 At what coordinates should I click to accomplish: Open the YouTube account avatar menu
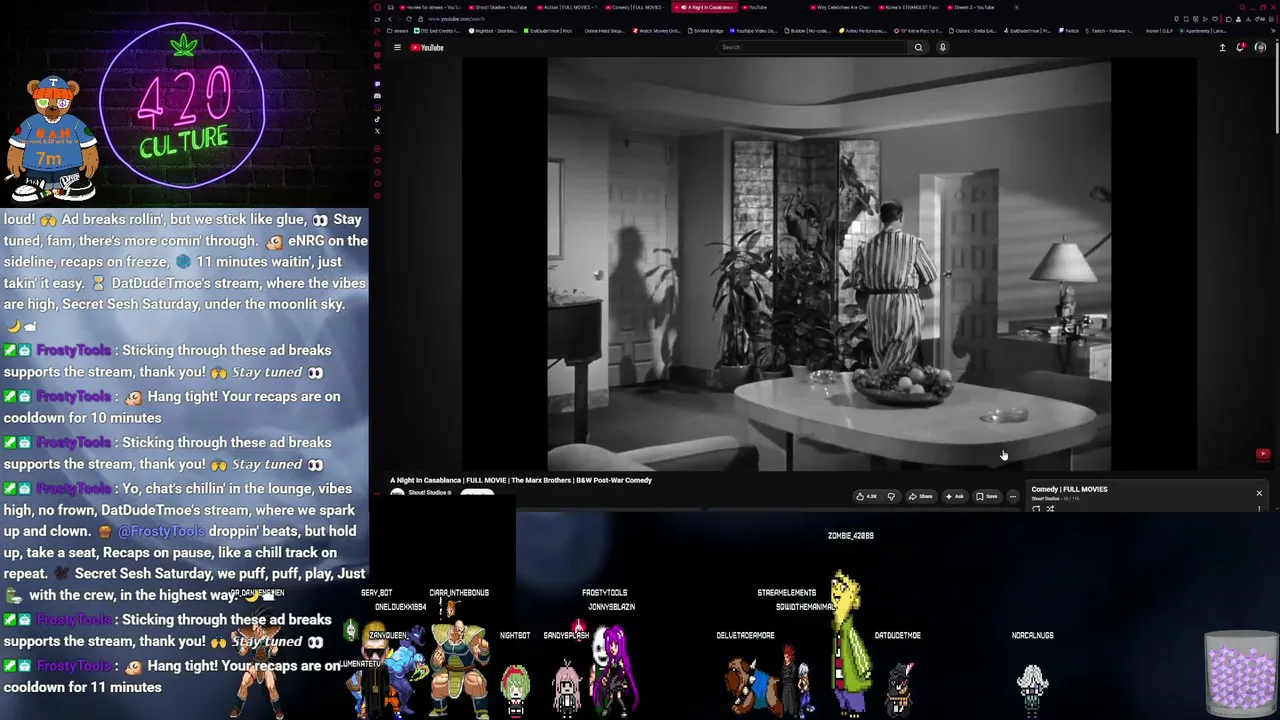(x=1260, y=47)
